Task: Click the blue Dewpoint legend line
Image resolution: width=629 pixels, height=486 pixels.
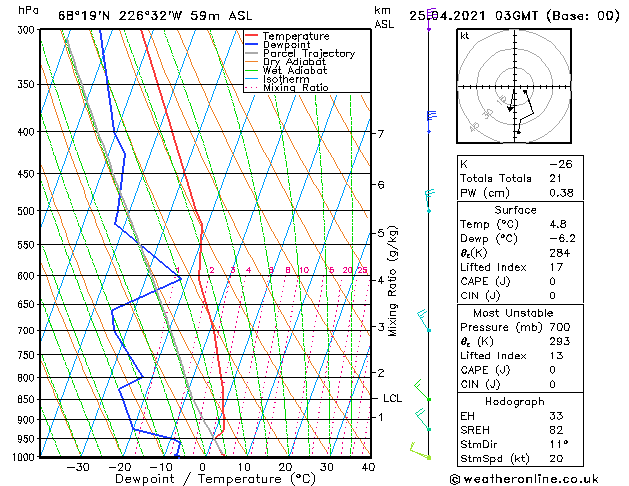Action: click(251, 45)
